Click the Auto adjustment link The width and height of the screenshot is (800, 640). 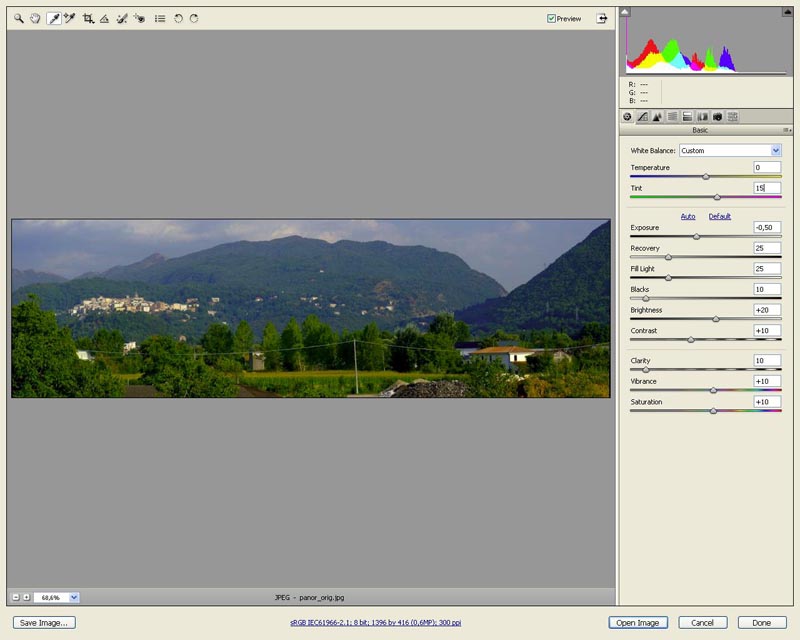point(688,214)
